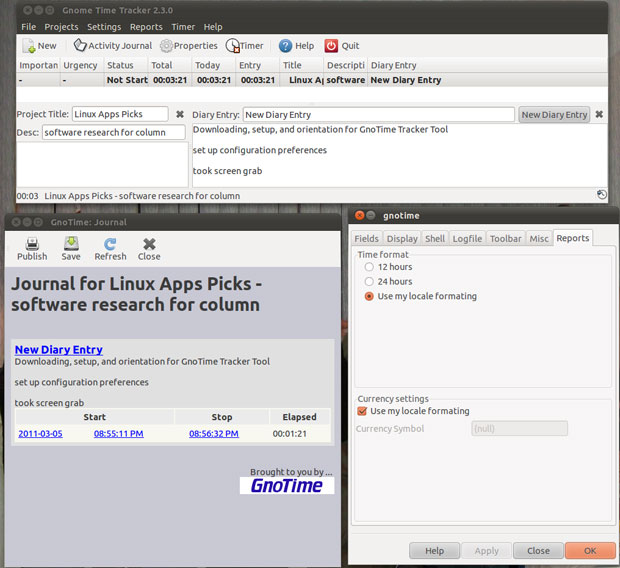Sort by the Total column header

pos(170,65)
